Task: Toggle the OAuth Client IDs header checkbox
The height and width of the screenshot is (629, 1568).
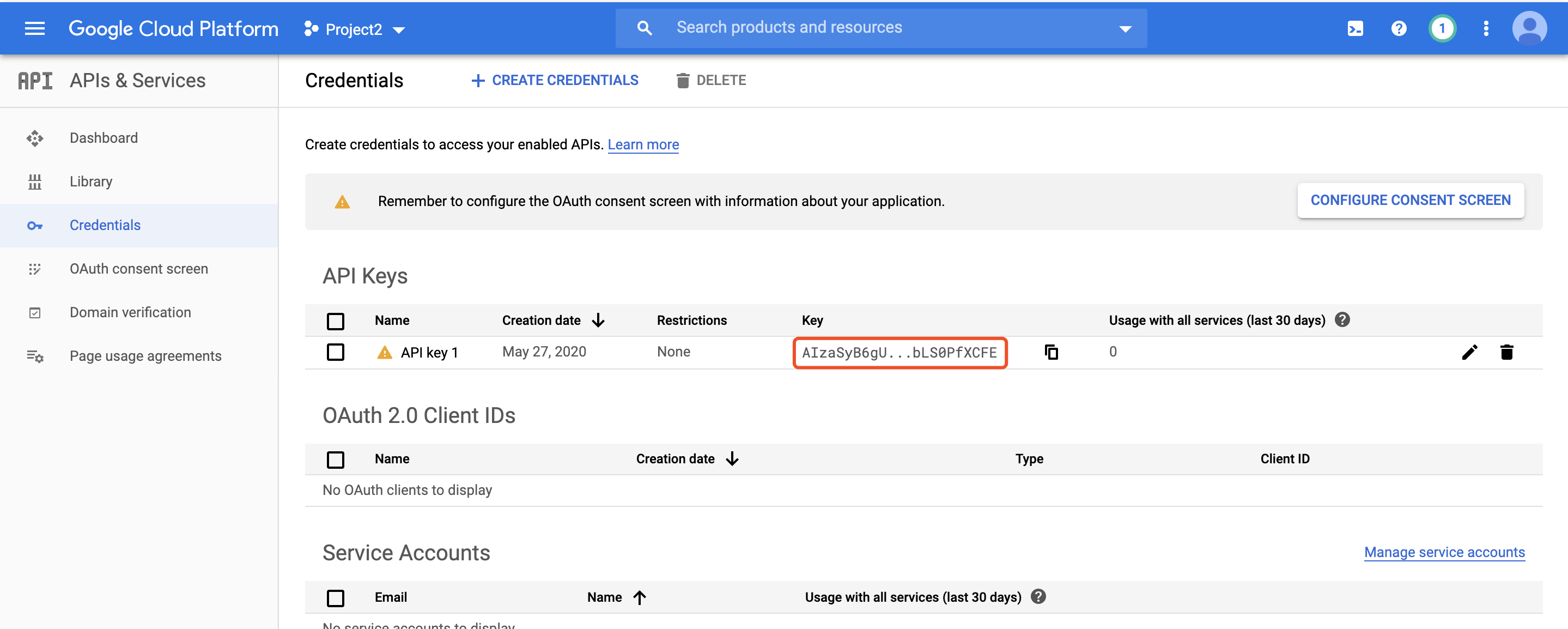Action: 336,459
